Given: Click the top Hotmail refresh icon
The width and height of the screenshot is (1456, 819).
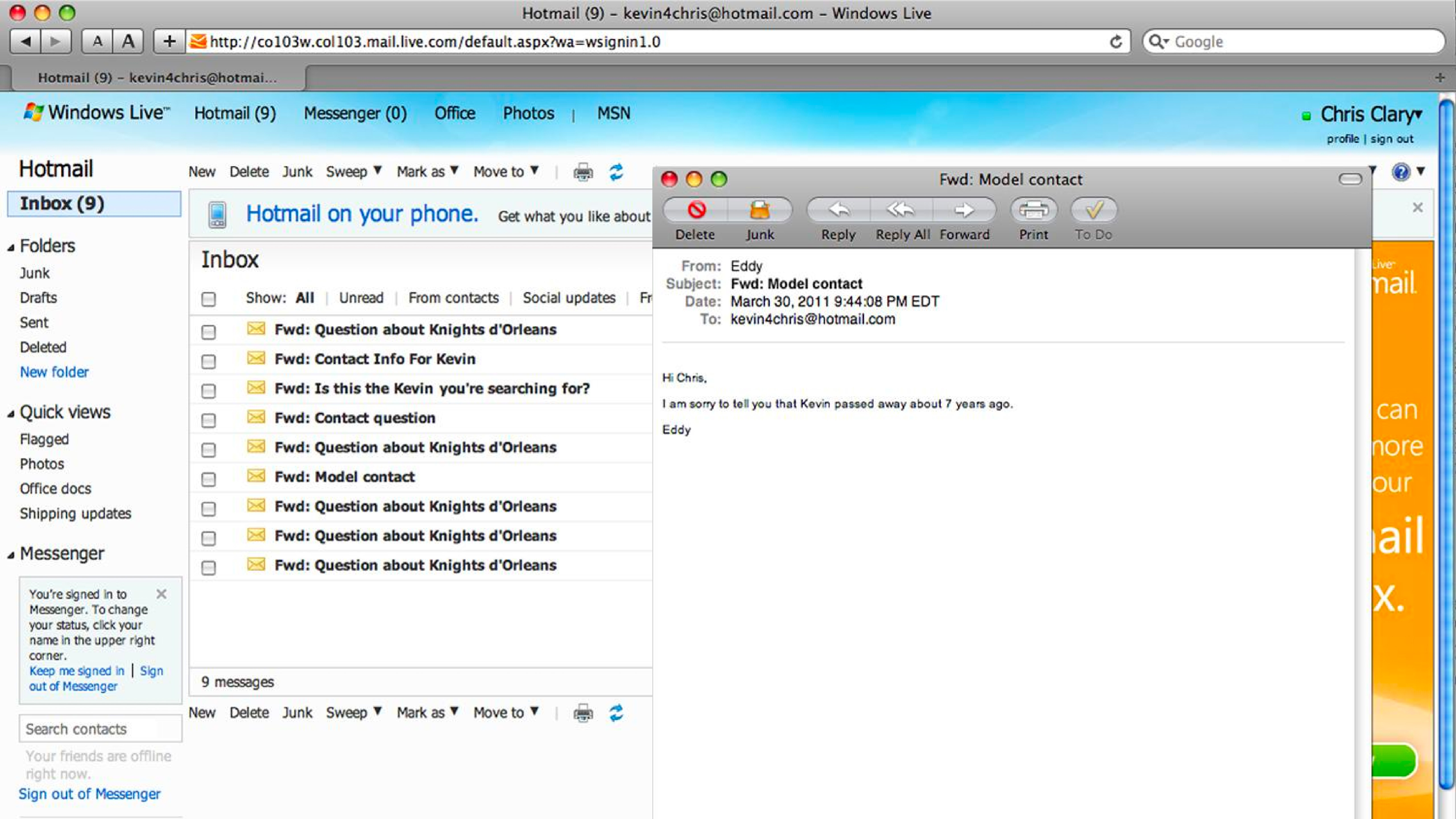Looking at the screenshot, I should [616, 172].
